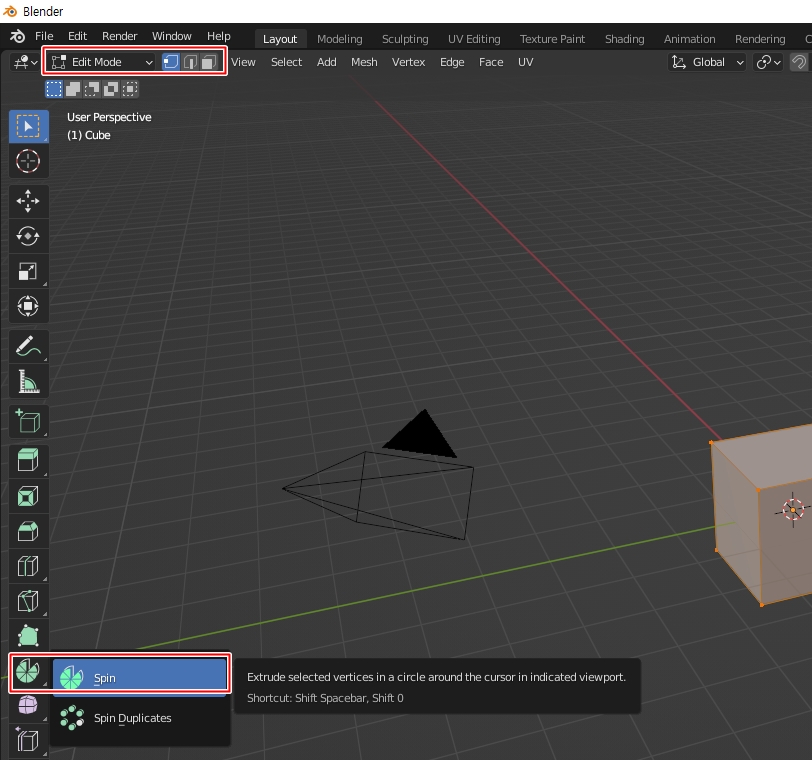The height and width of the screenshot is (760, 812).
Task: Open the Help menu
Action: pos(219,36)
